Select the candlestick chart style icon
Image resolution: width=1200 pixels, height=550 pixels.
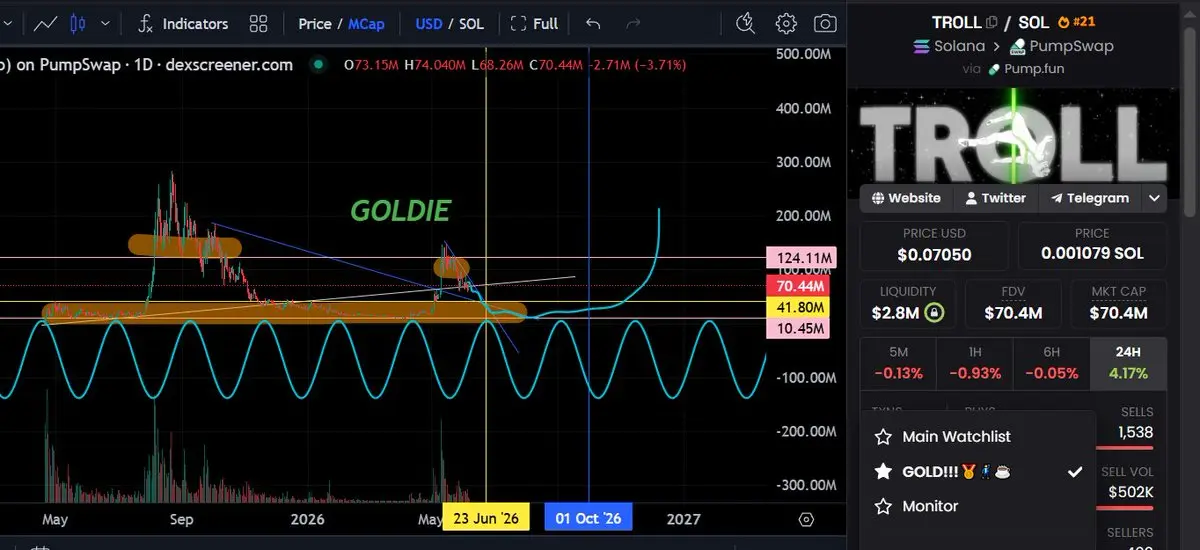(x=80, y=23)
